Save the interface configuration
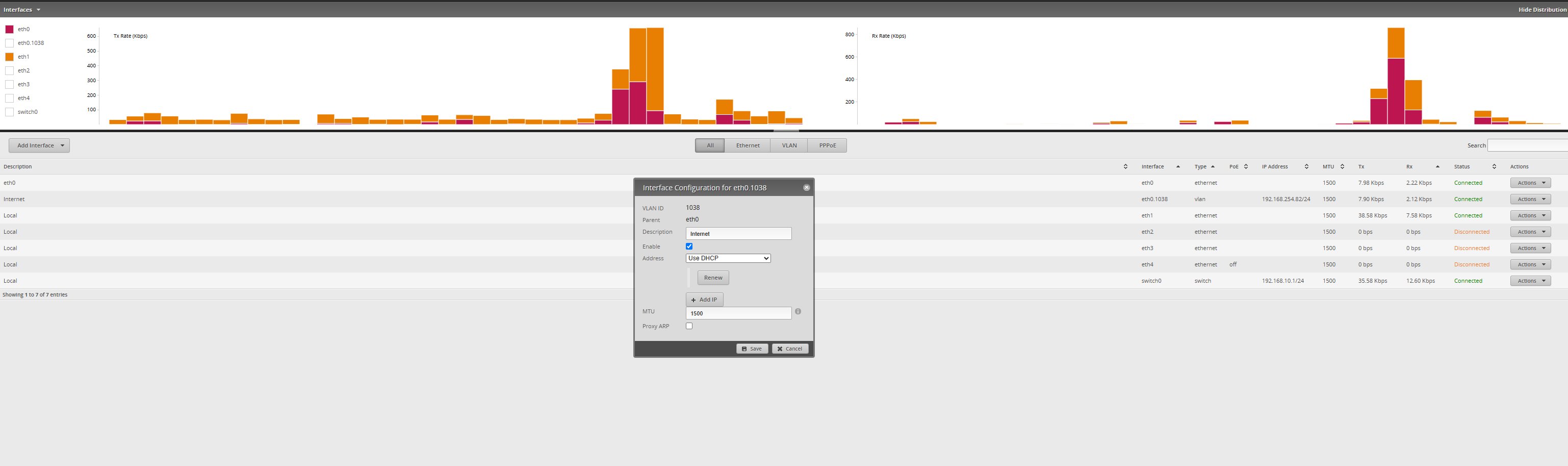Image resolution: width=1568 pixels, height=466 pixels. click(x=752, y=349)
